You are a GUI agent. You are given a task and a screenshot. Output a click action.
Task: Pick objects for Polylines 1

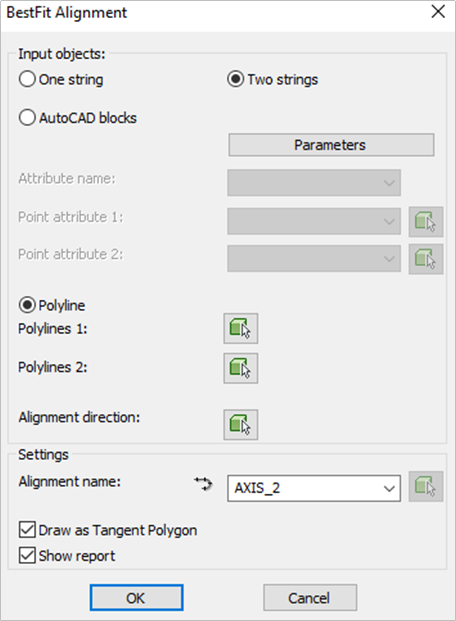click(240, 328)
